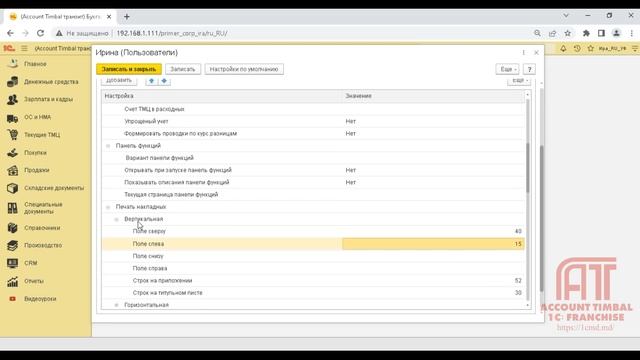
Task: Click the Записать button
Action: point(183,69)
